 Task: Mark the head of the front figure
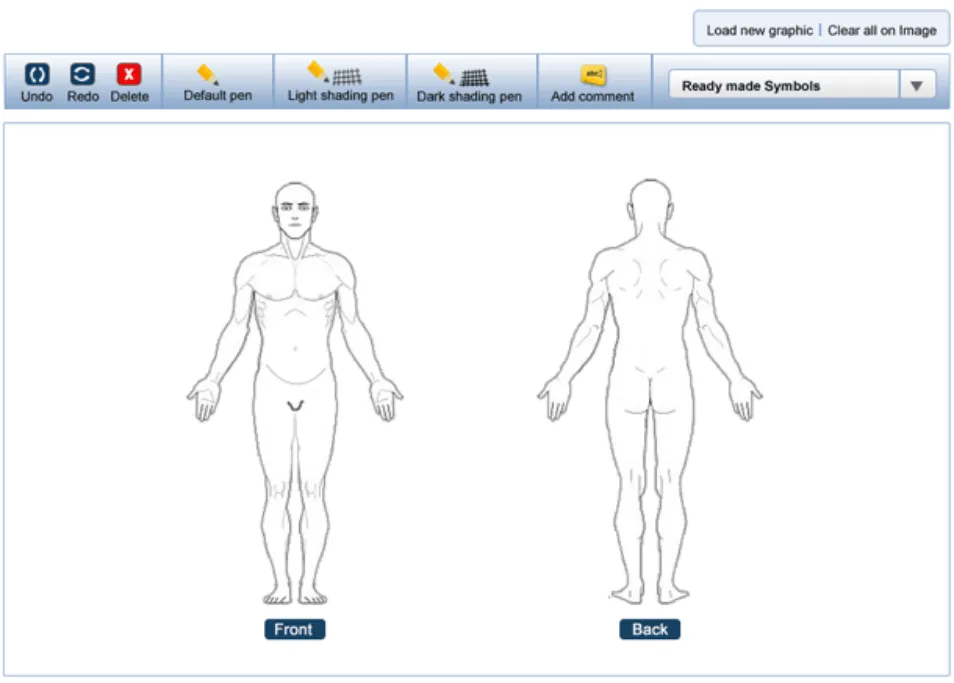click(x=296, y=212)
